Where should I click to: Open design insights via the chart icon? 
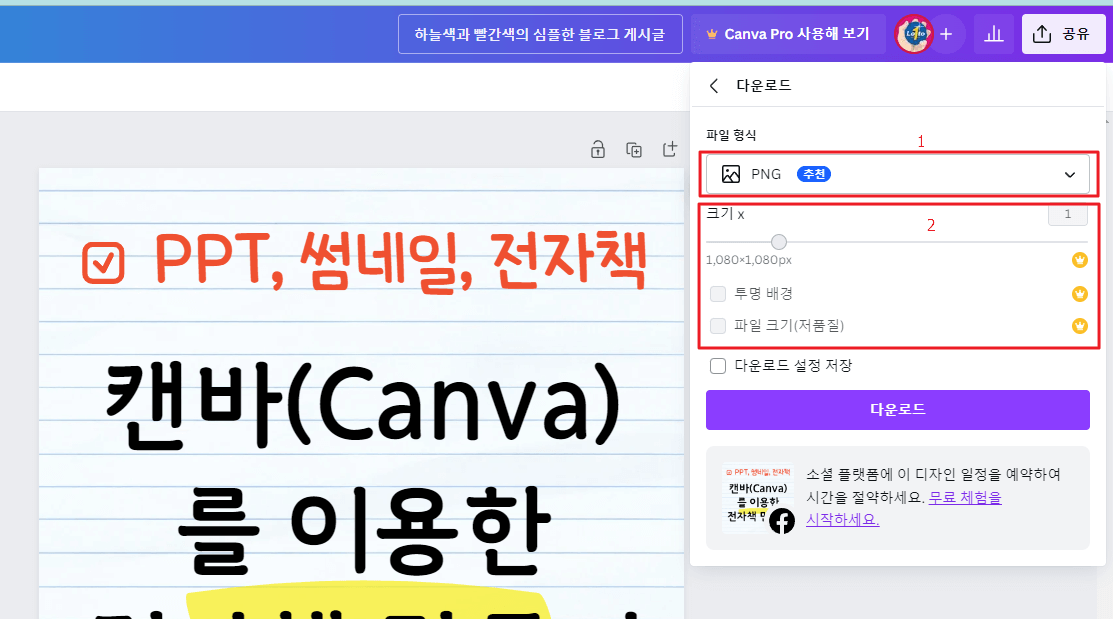[993, 33]
